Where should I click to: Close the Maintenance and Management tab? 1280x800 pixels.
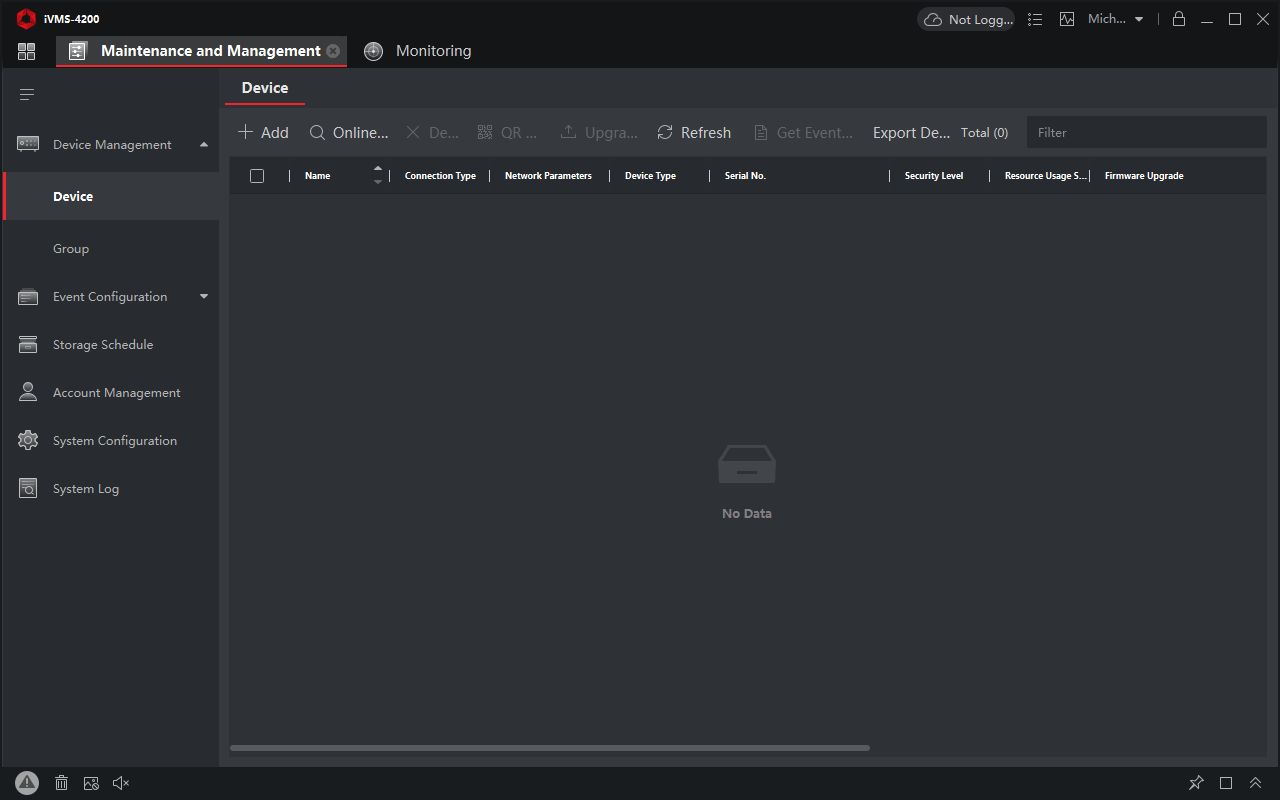(333, 51)
